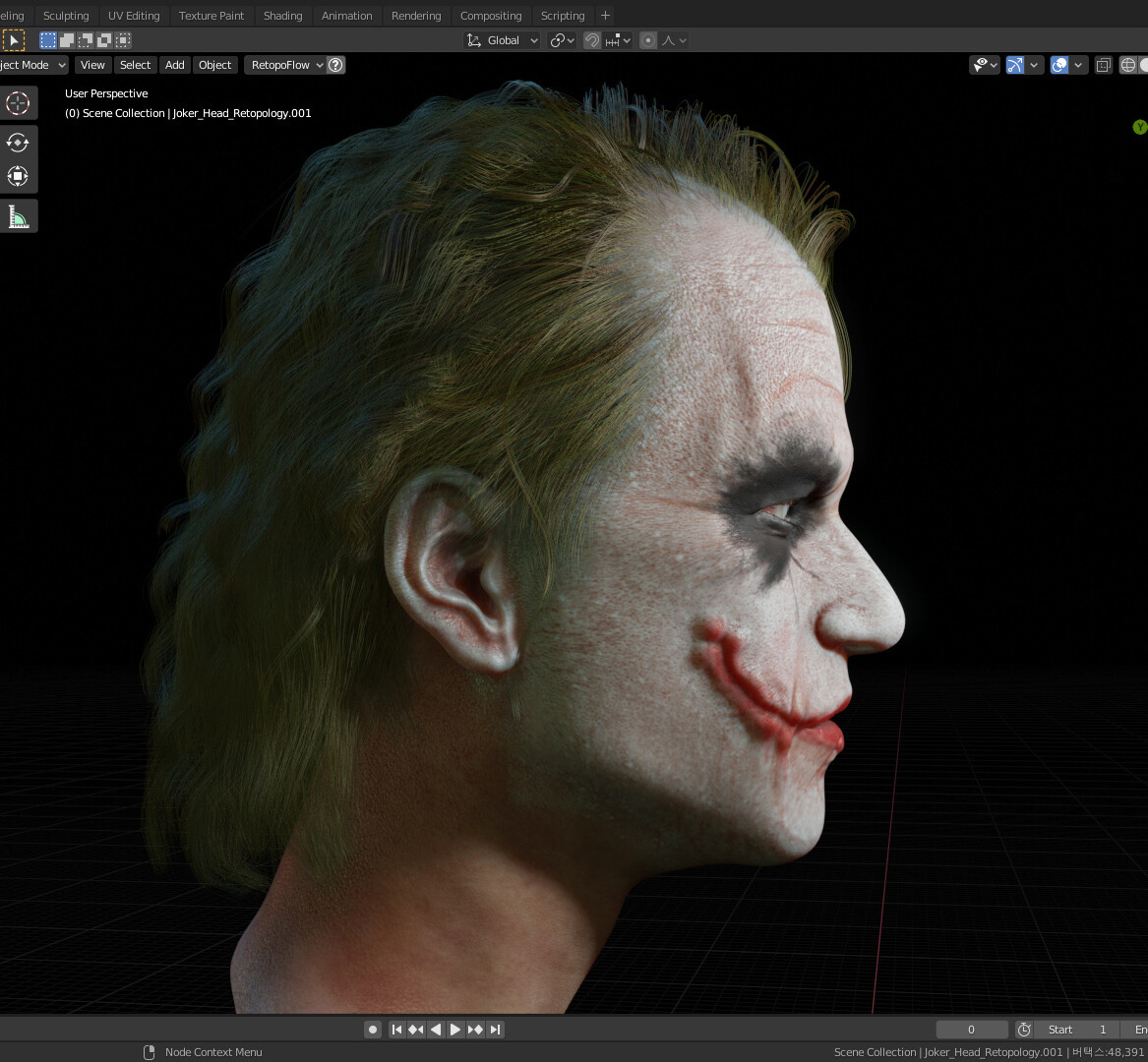Play the animation forward
The width and height of the screenshot is (1148, 1062).
coord(455,1030)
